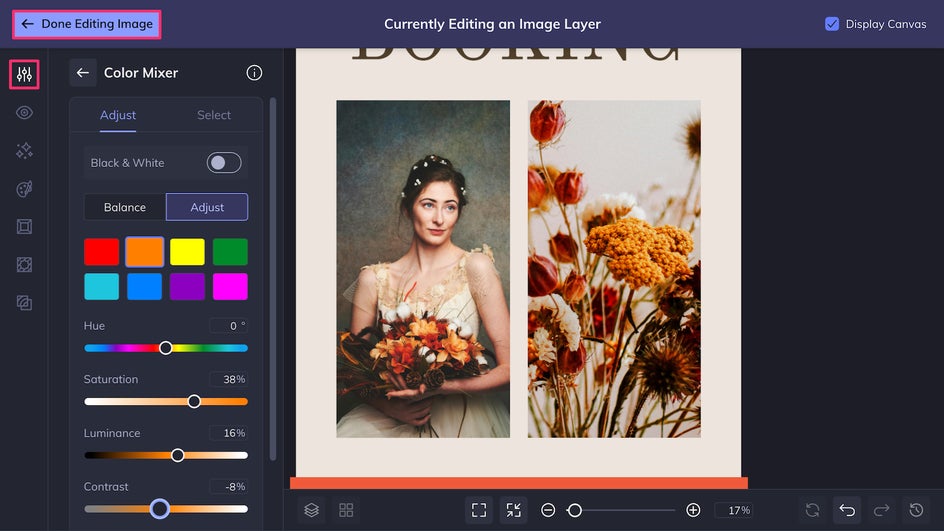Image resolution: width=944 pixels, height=531 pixels.
Task: Open the edit history icon
Action: [x=916, y=510]
